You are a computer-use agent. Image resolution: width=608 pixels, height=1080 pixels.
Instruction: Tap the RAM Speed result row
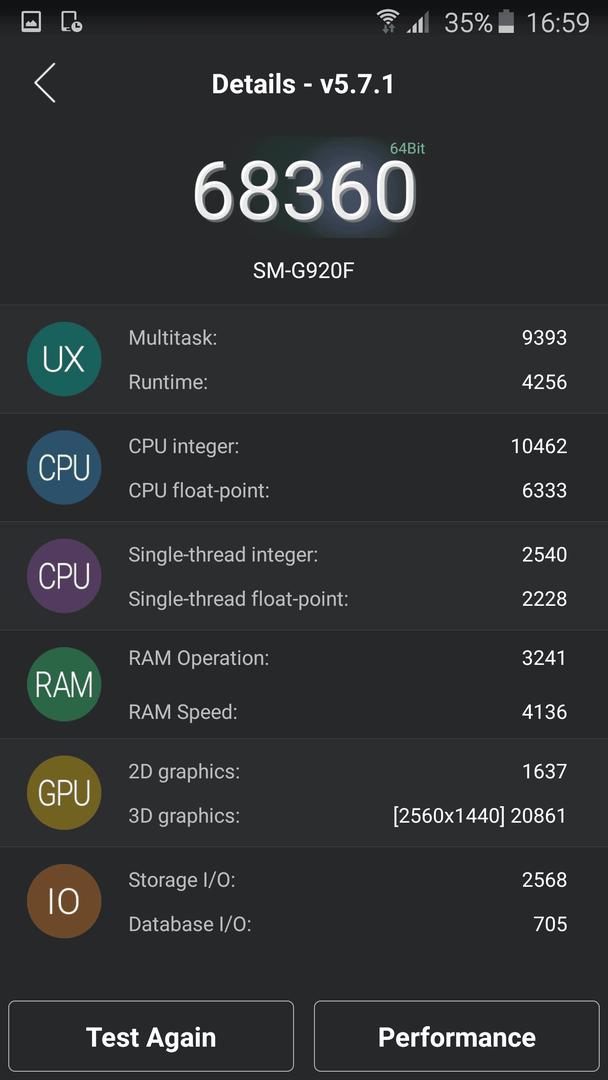tap(348, 712)
